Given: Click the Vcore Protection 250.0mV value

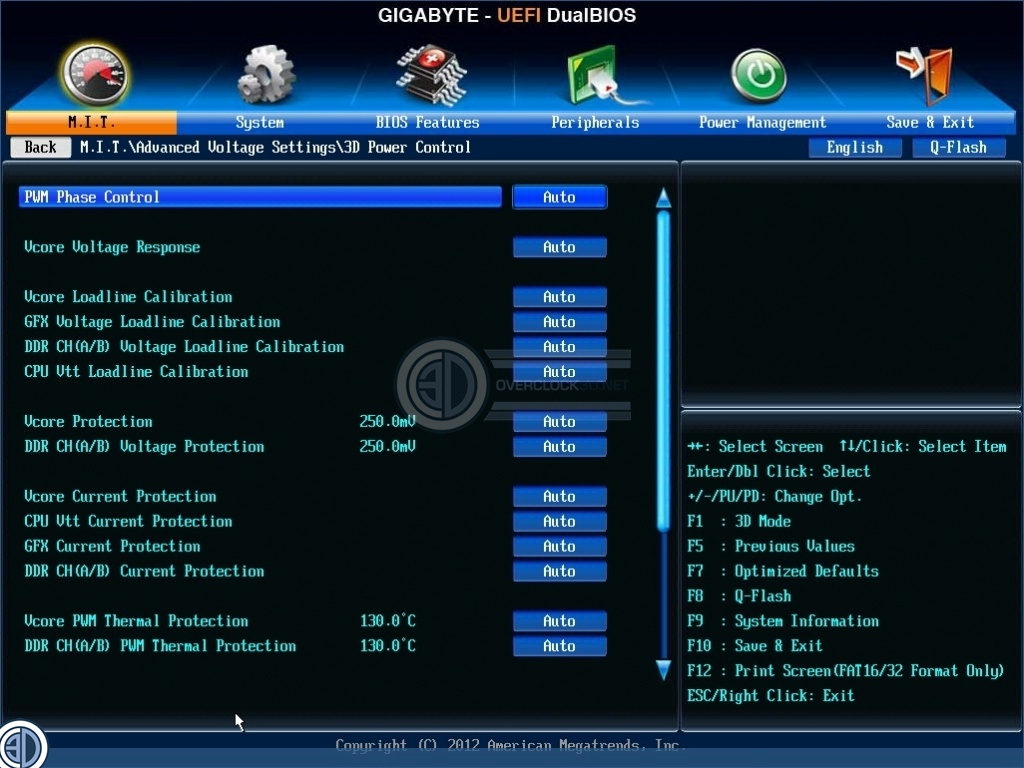Looking at the screenshot, I should tap(387, 421).
